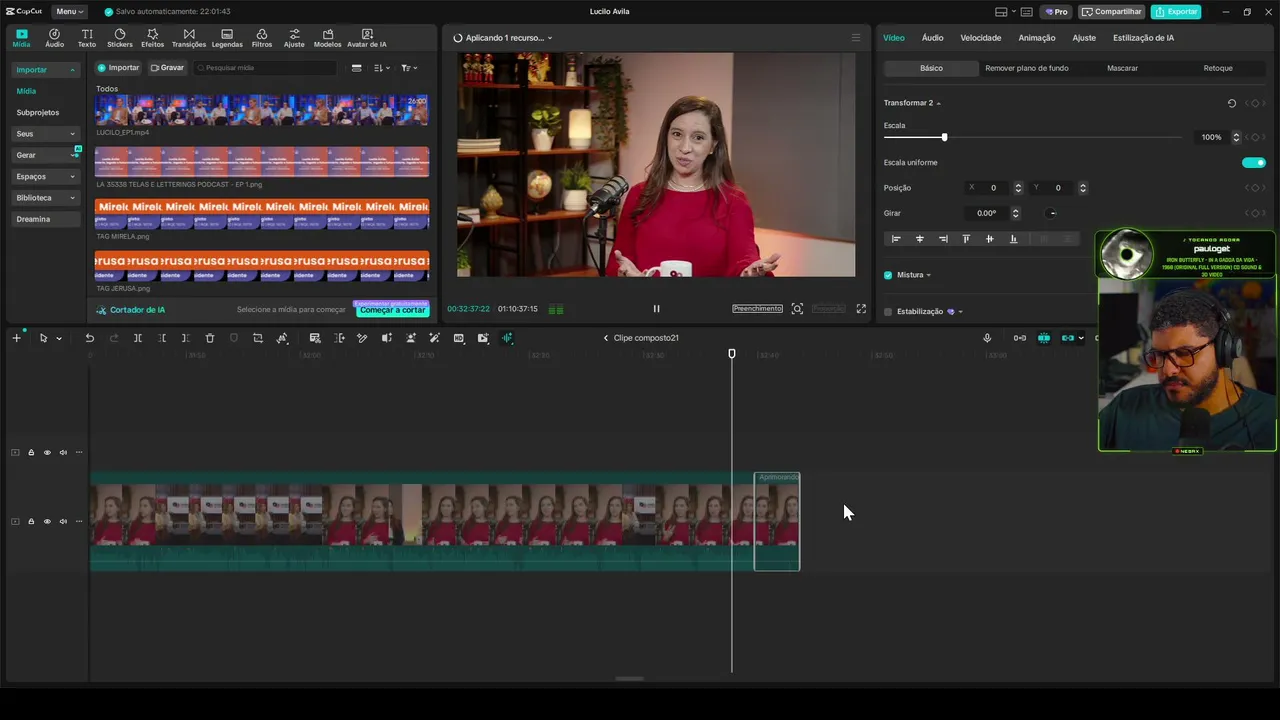
Task: Click the Girar rotation dial
Action: pos(1052,213)
